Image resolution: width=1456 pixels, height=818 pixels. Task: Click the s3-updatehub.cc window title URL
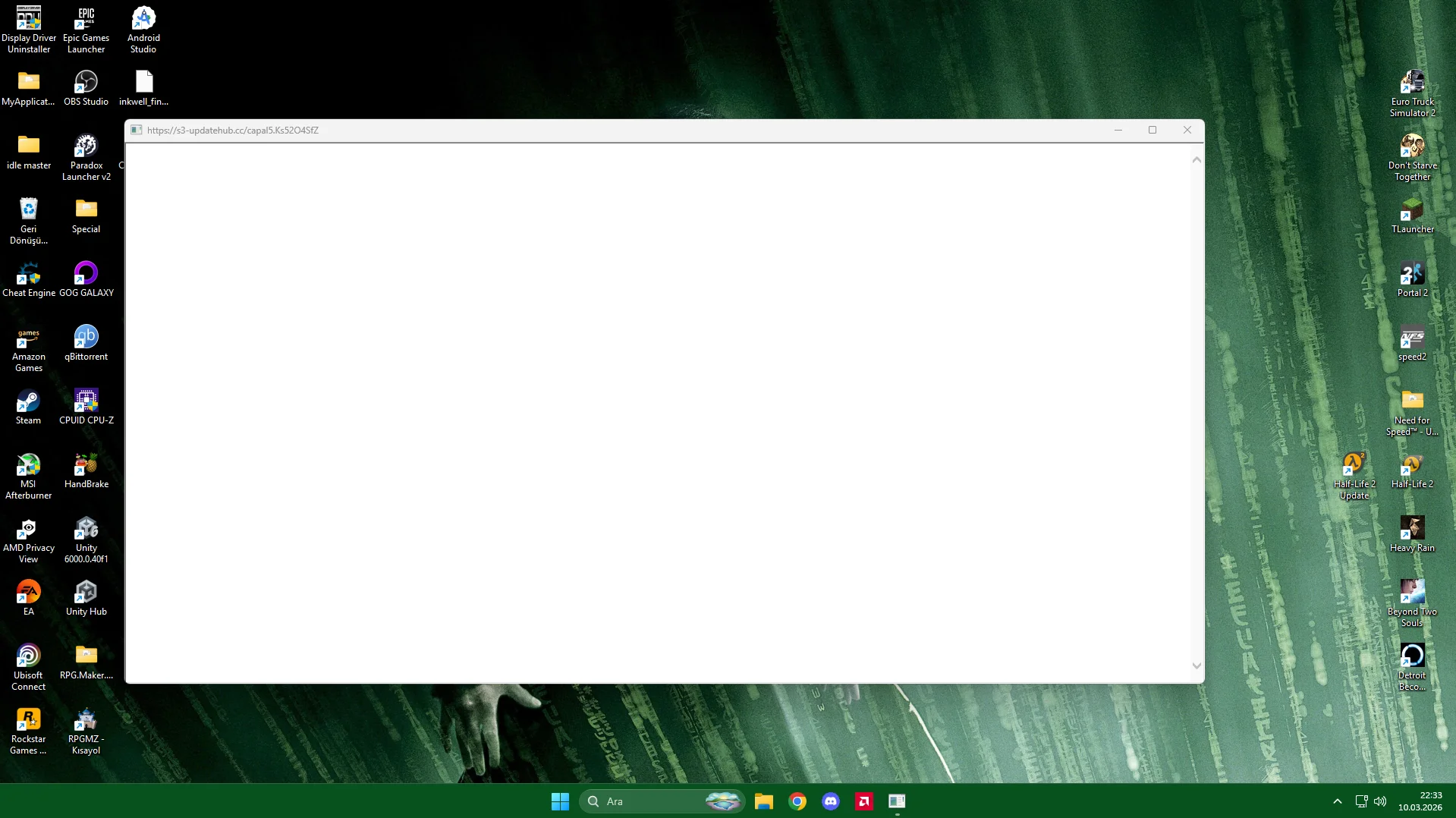click(x=233, y=131)
